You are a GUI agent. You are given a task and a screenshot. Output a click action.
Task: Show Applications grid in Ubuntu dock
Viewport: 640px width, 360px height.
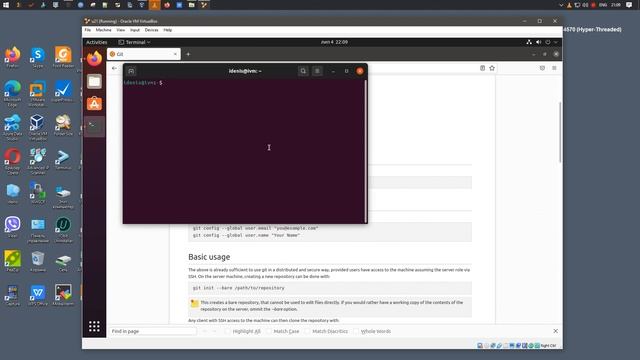click(94, 326)
